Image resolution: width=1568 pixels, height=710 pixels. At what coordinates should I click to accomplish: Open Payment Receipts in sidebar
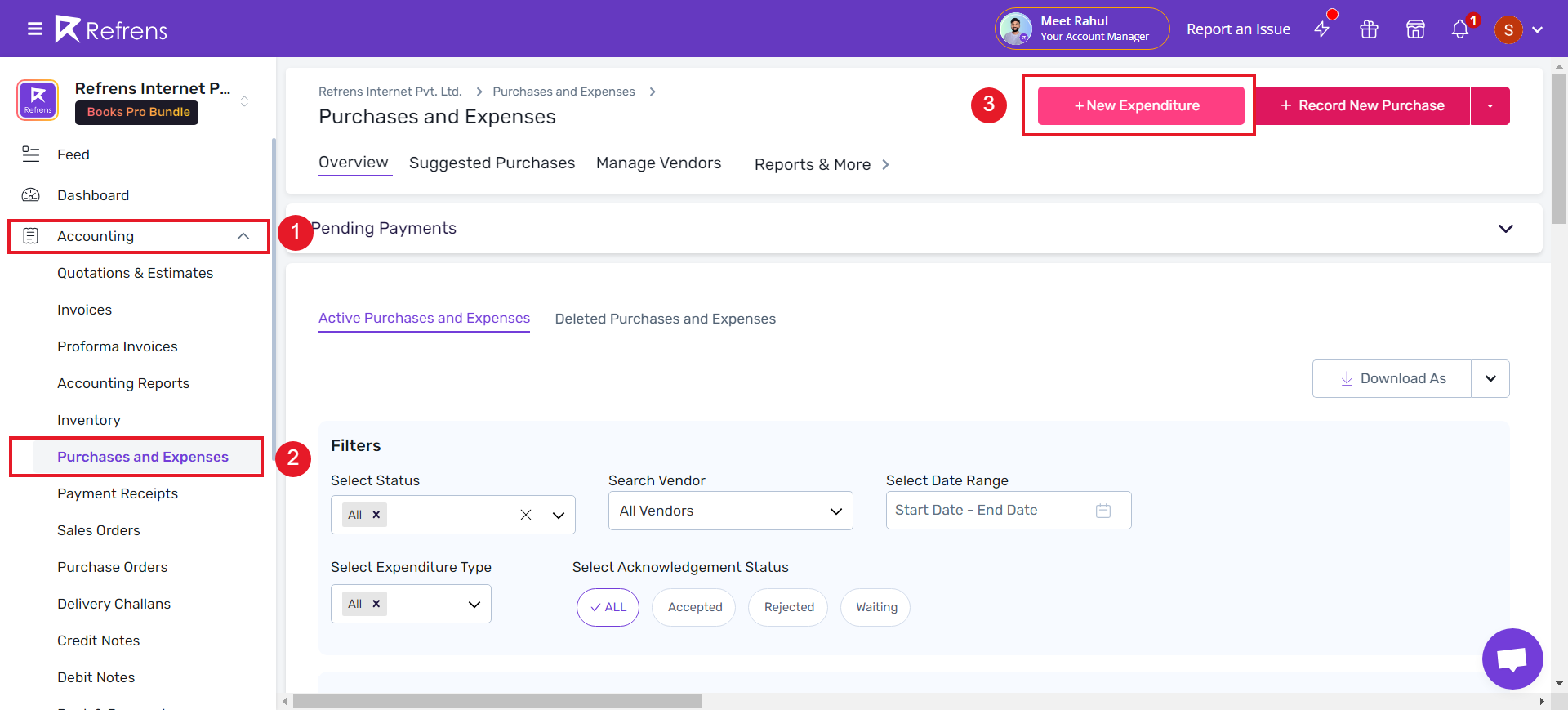coord(118,493)
